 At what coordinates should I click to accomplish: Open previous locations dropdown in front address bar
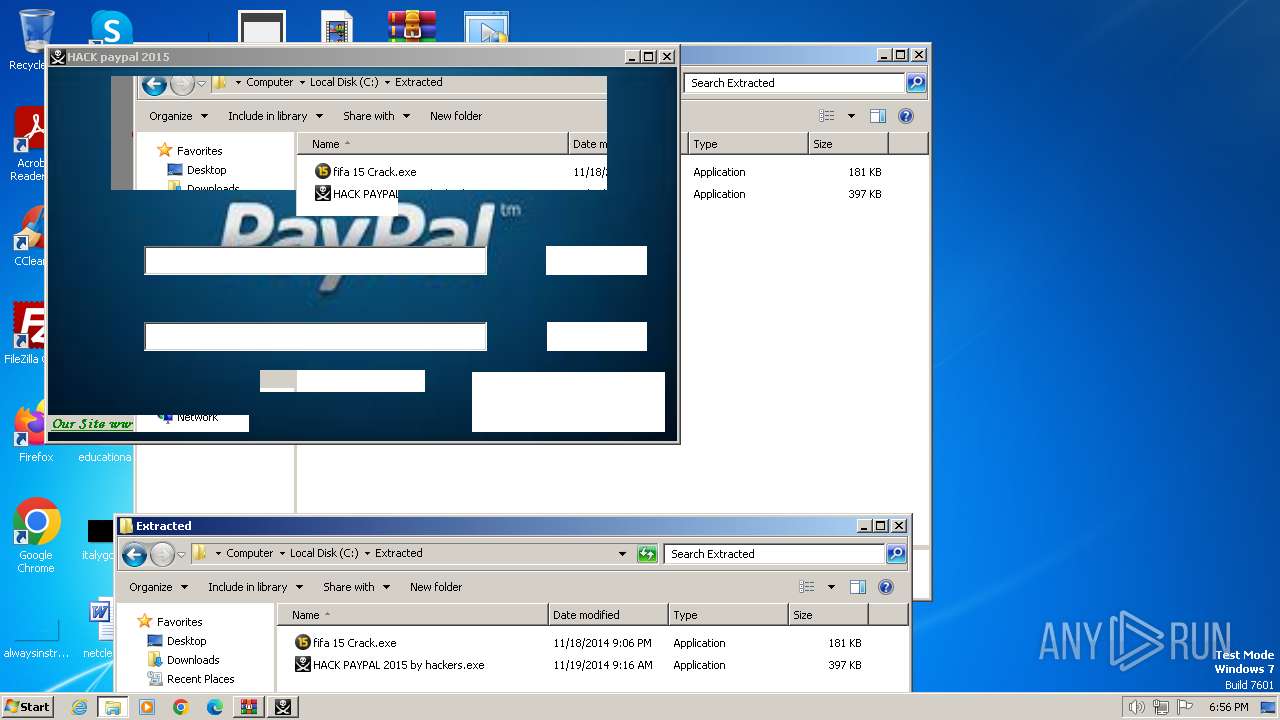coord(622,554)
